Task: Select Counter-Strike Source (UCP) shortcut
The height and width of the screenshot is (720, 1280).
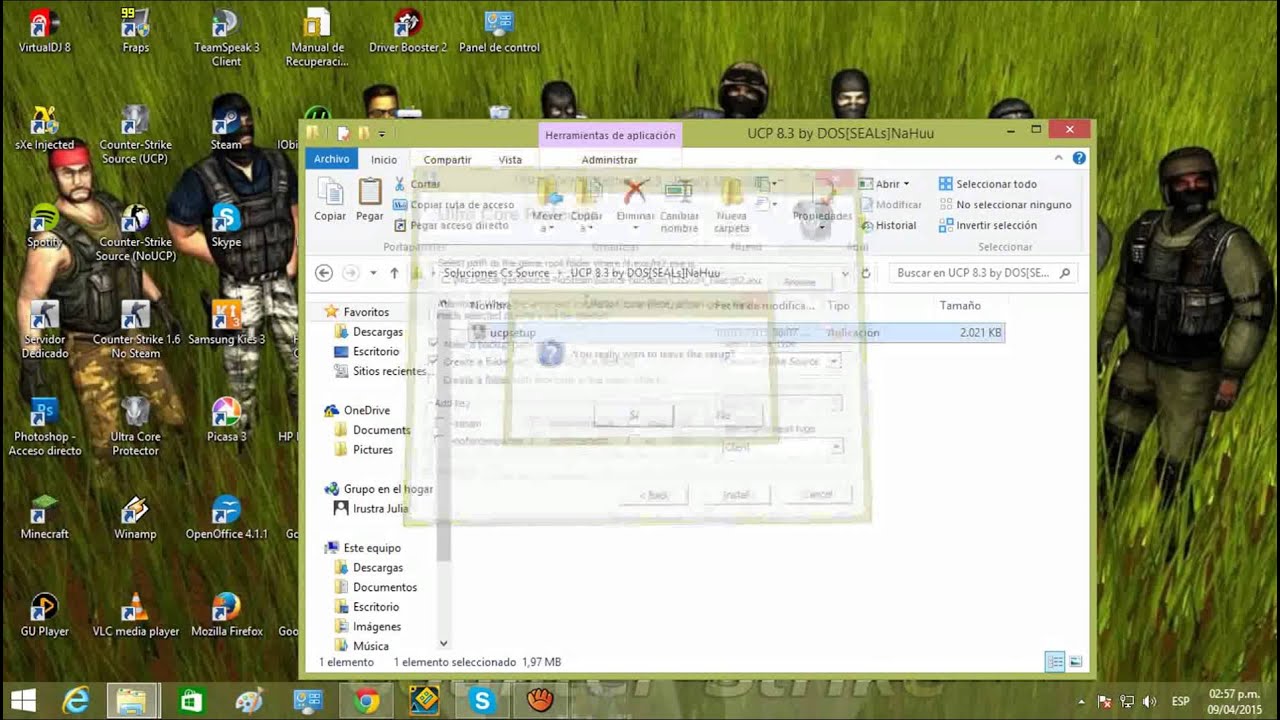Action: 134,135
